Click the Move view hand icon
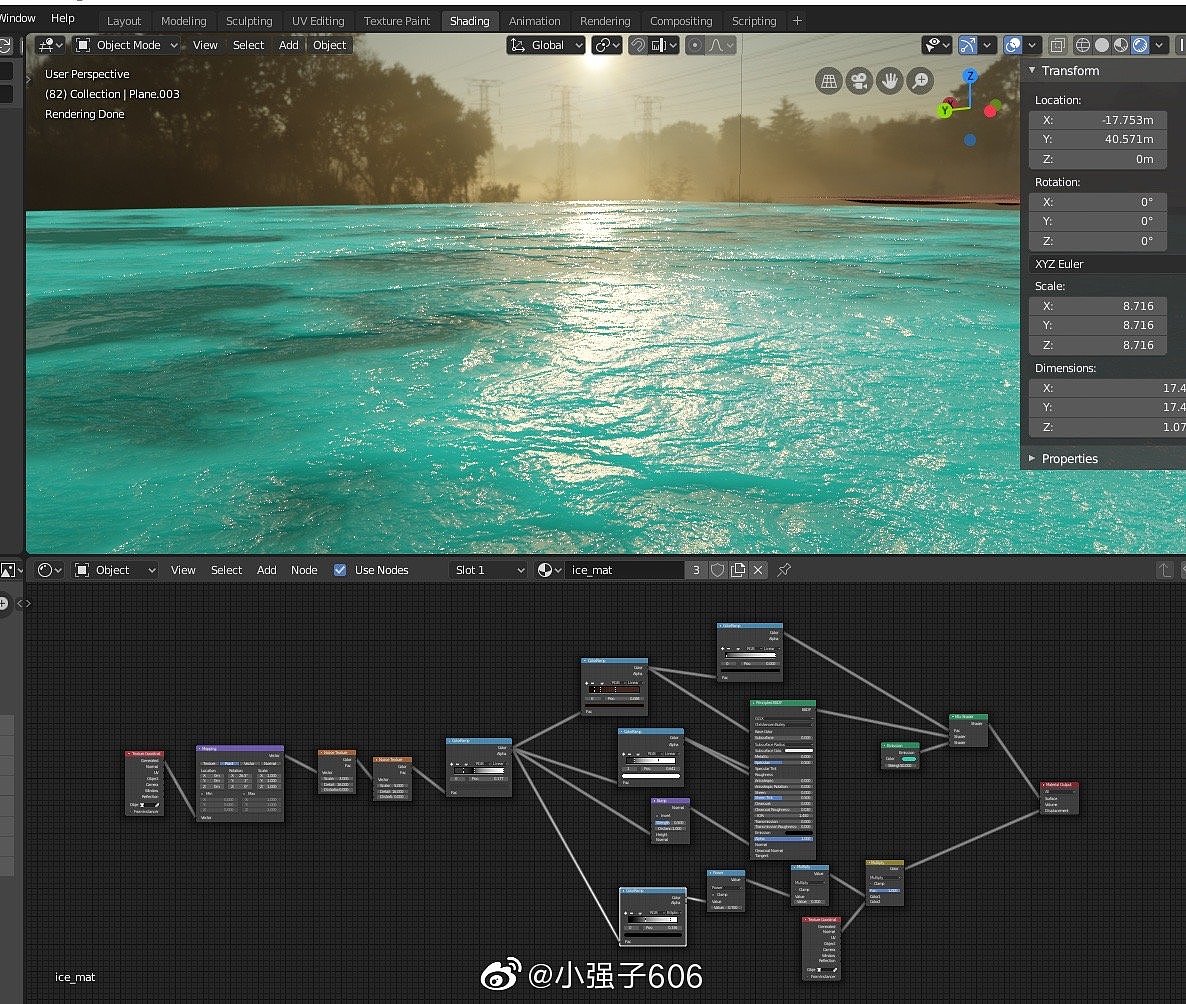Image resolution: width=1186 pixels, height=1004 pixels. 890,80
